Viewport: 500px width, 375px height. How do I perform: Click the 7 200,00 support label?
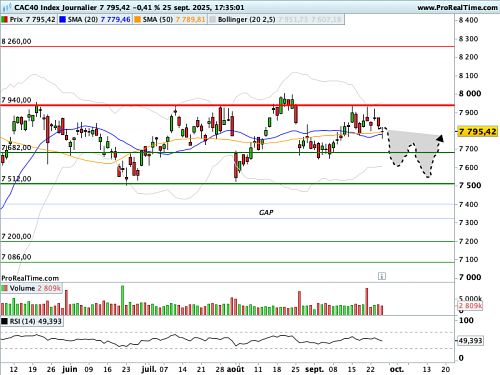[x=16, y=237]
